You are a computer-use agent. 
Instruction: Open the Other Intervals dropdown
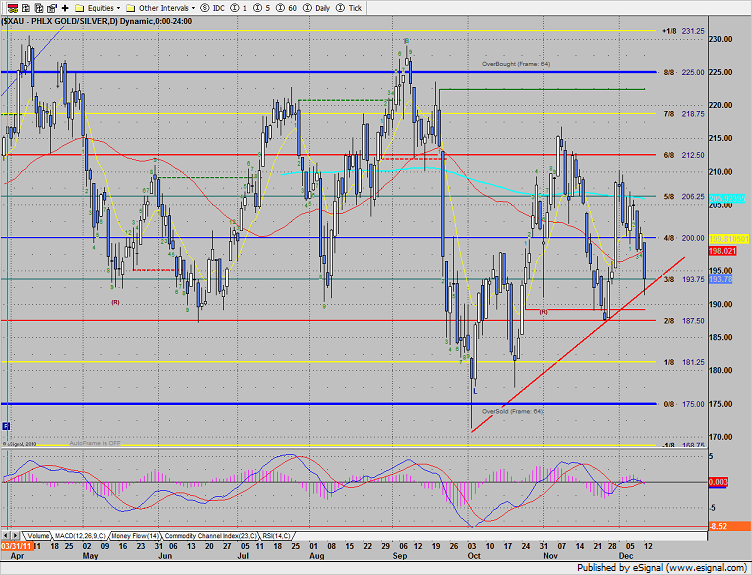click(161, 8)
